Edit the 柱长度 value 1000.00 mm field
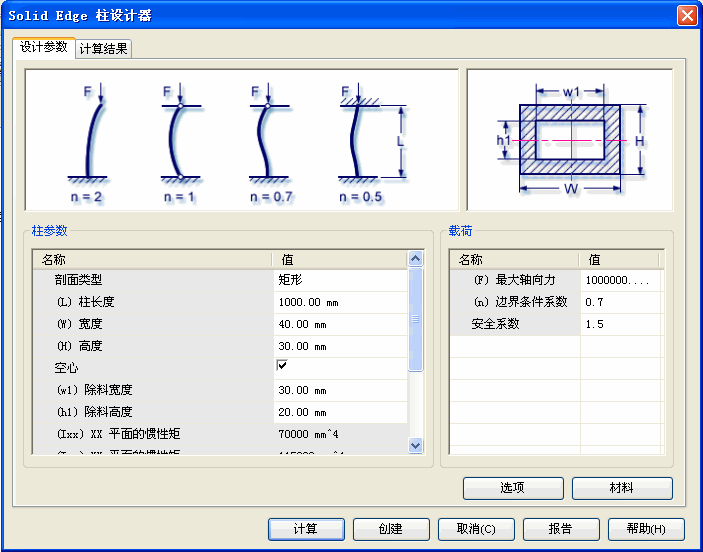703x552 pixels. click(340, 302)
